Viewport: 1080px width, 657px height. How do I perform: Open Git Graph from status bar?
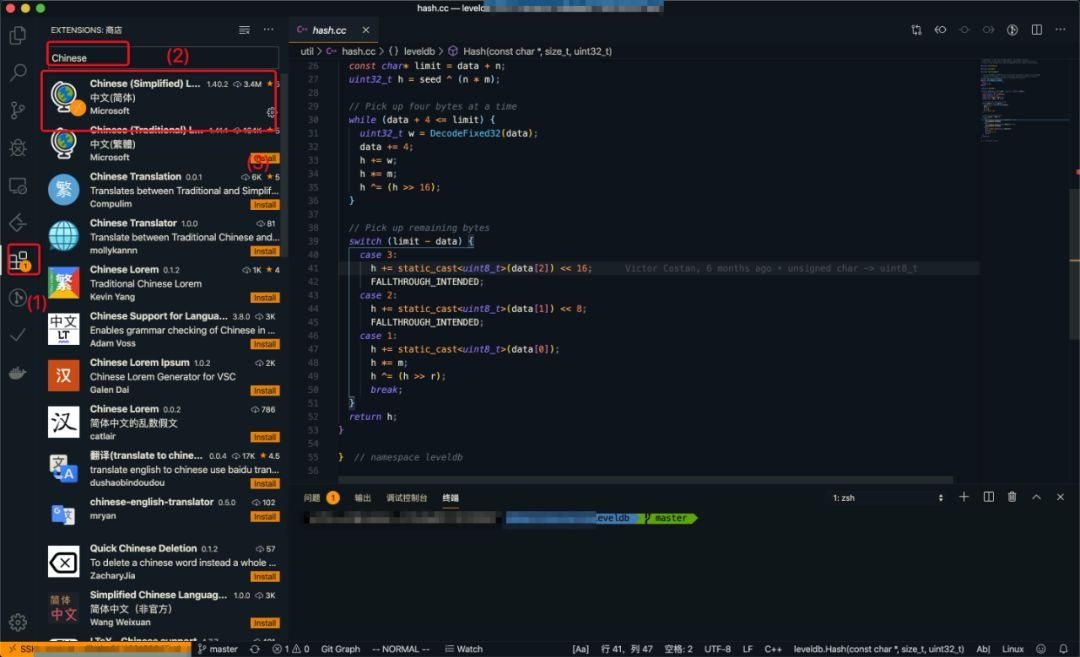click(x=340, y=649)
